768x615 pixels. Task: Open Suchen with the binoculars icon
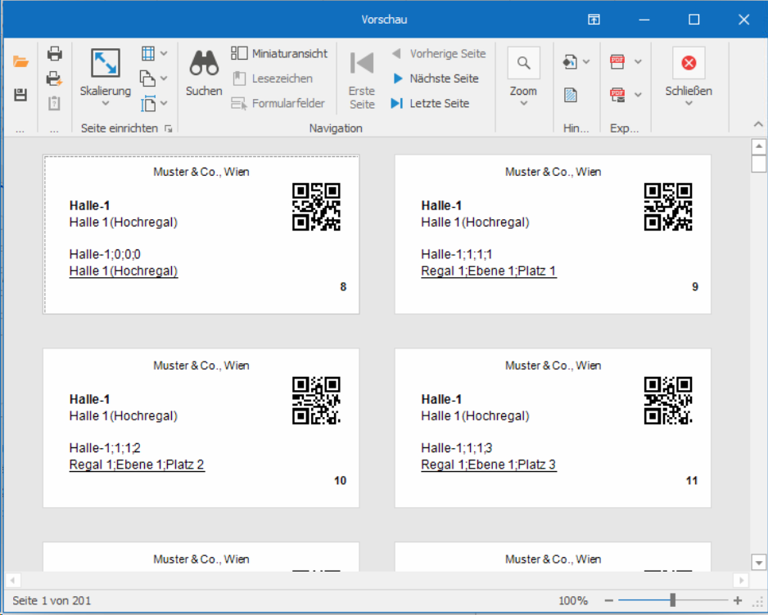[204, 73]
